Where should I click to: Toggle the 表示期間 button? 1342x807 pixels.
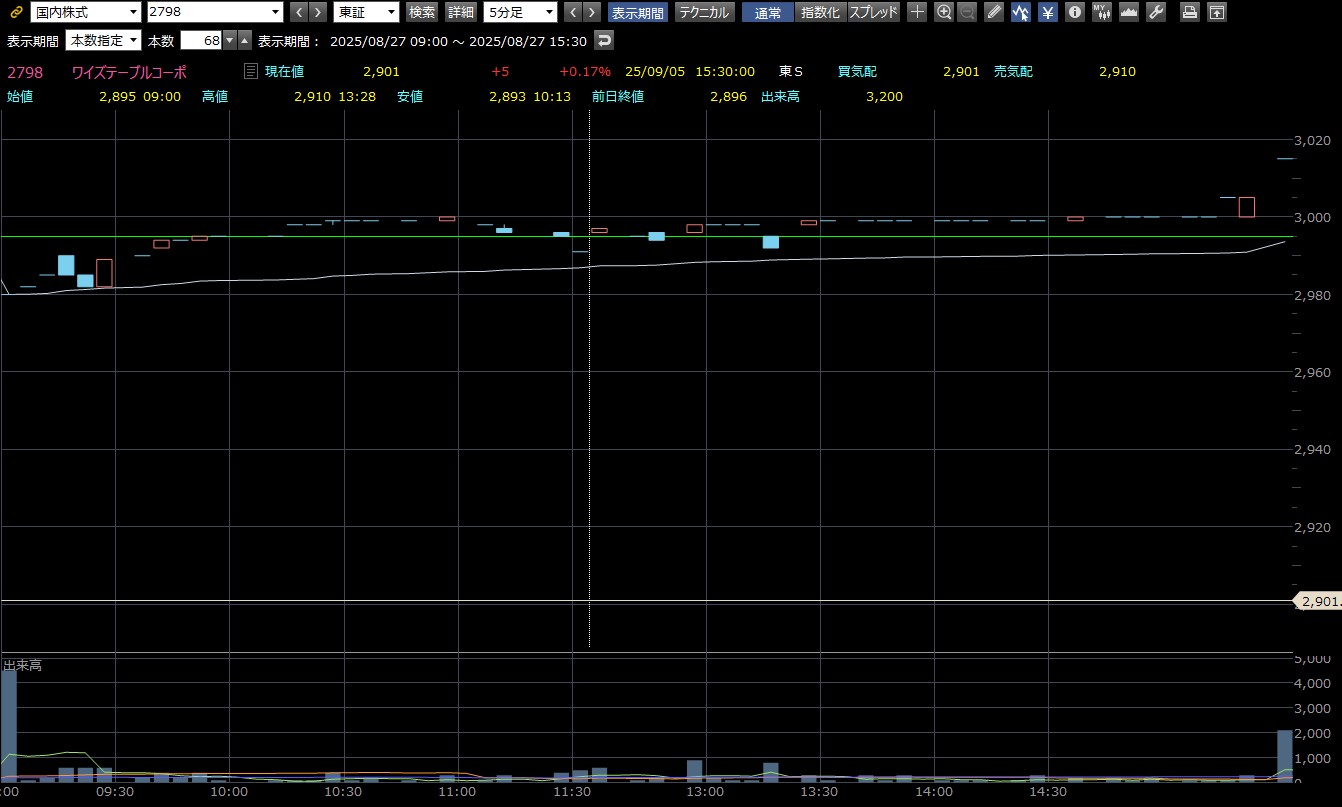pyautogui.click(x=638, y=12)
